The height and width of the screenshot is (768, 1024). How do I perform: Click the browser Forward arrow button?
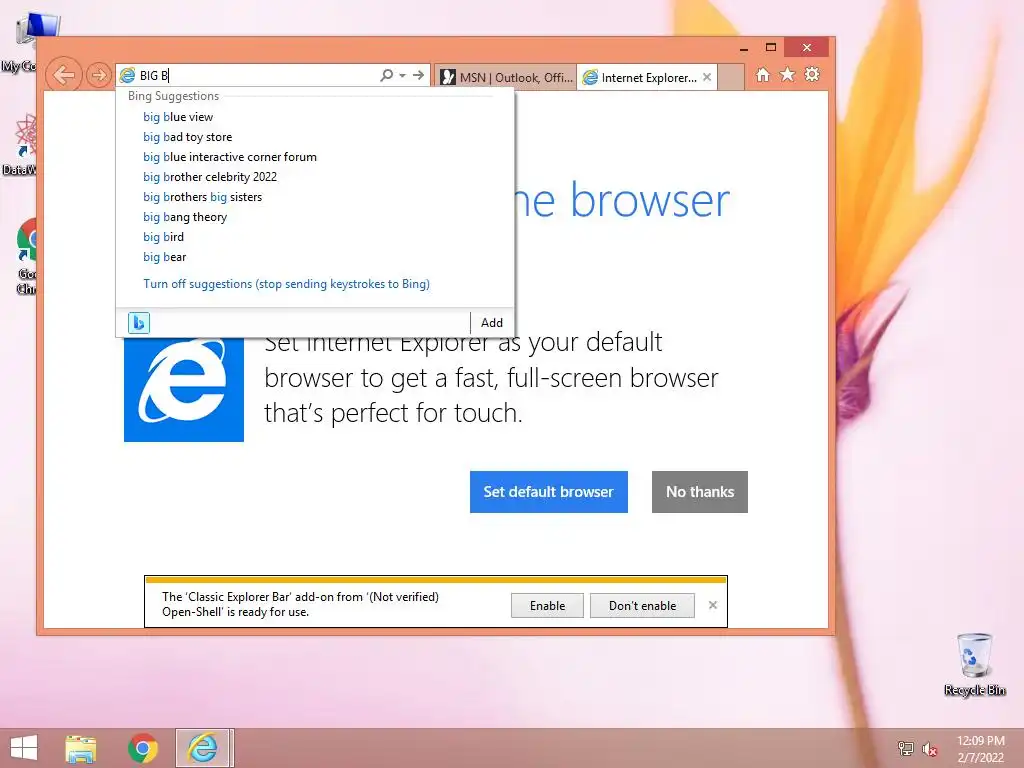pyautogui.click(x=99, y=76)
